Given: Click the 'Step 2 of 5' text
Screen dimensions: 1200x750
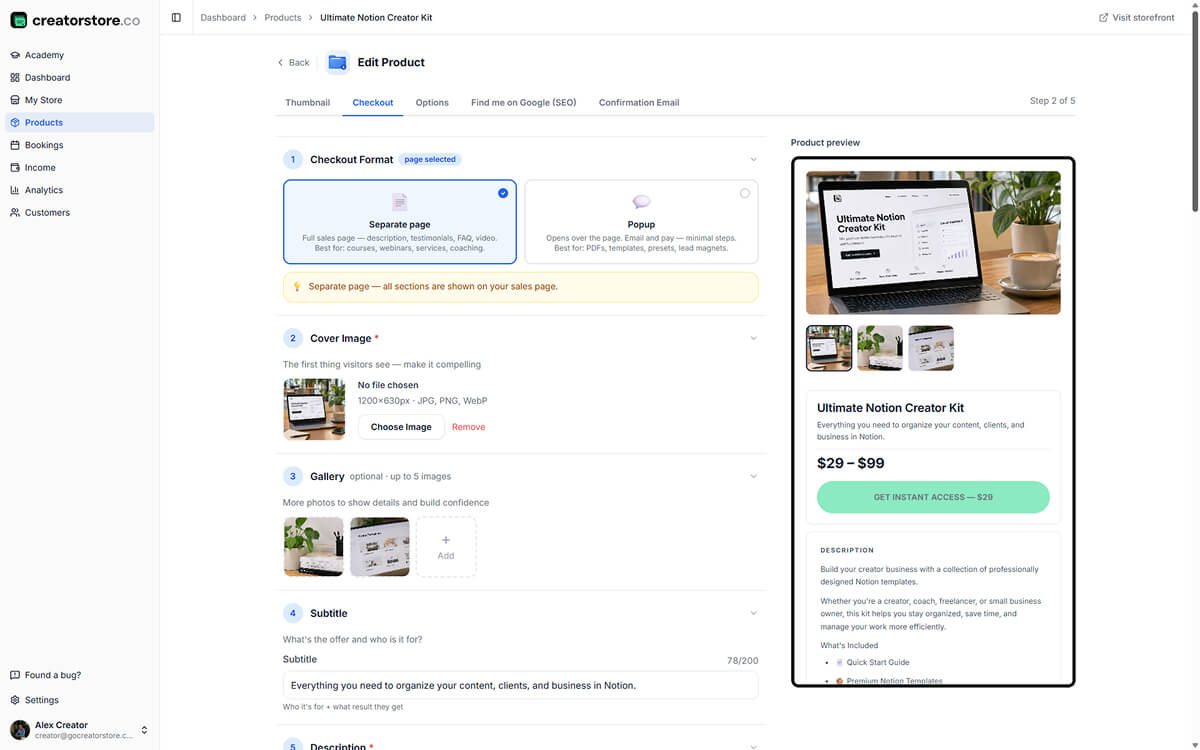Looking at the screenshot, I should (1052, 101).
